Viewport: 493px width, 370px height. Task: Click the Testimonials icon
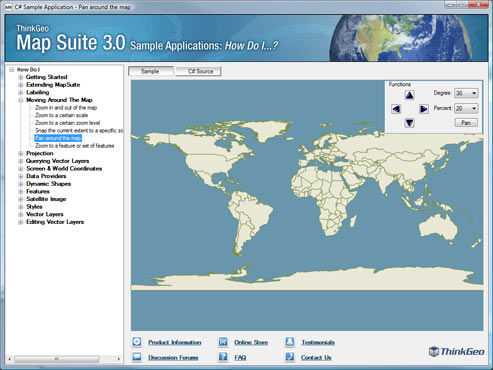pos(290,341)
